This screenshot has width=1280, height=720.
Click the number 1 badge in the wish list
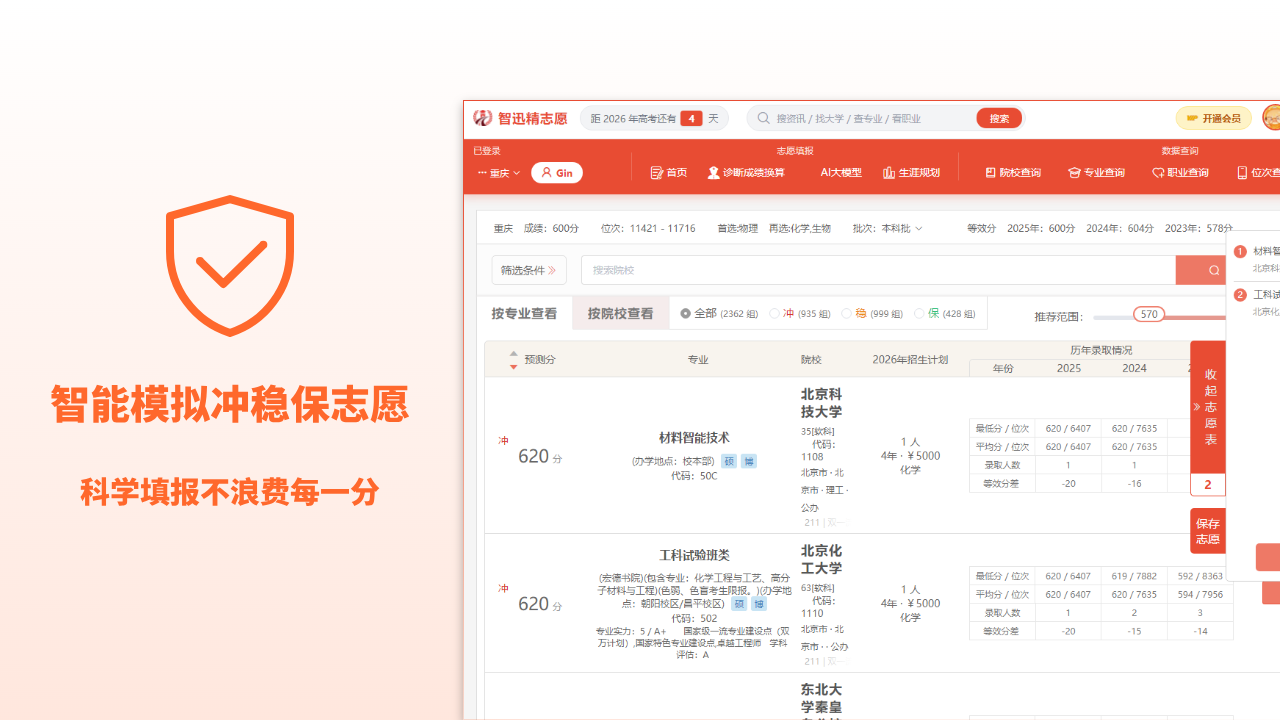[1240, 252]
